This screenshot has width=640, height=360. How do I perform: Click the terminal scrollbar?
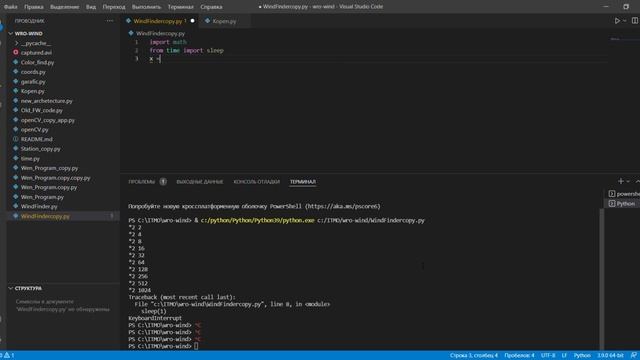tap(601, 279)
